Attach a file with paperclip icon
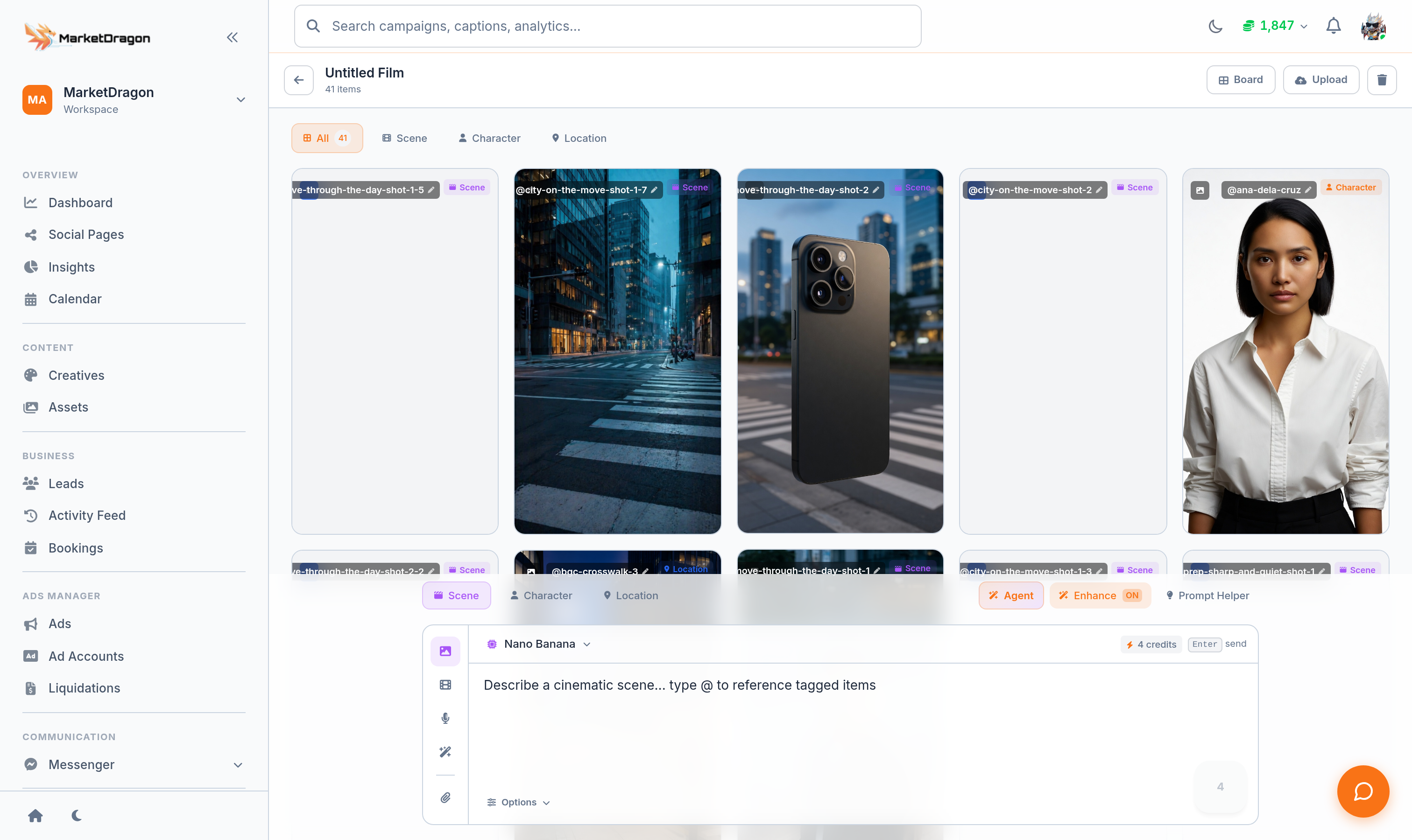 [x=445, y=798]
